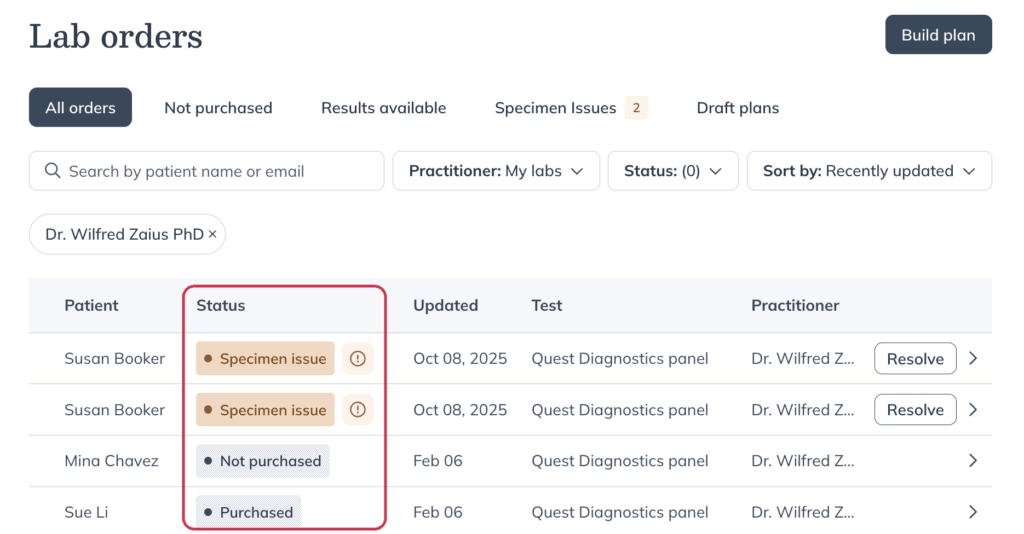This screenshot has width=1024, height=534.
Task: Remove Dr. Wilfred Zaius PhD filter chip
Action: click(212, 234)
